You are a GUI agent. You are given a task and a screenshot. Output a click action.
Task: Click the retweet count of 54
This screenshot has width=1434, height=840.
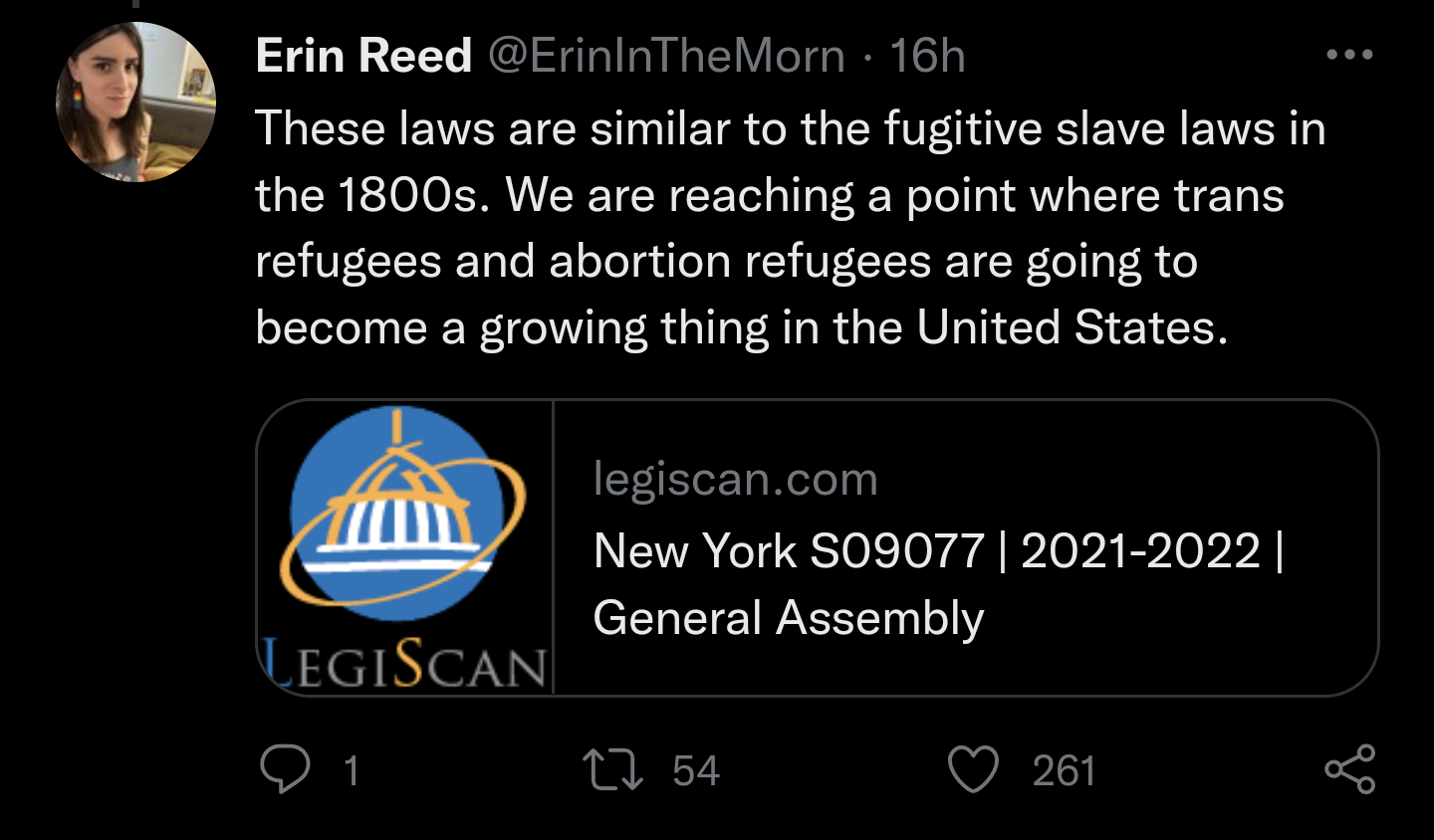695,771
